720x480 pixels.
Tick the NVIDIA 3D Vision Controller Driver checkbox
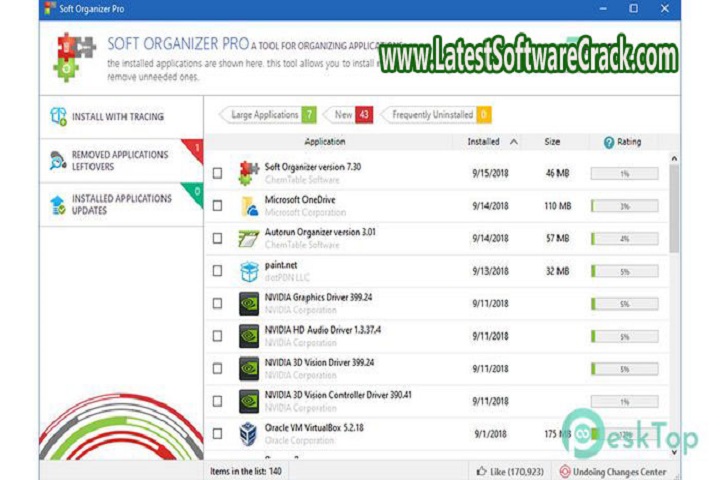click(217, 401)
